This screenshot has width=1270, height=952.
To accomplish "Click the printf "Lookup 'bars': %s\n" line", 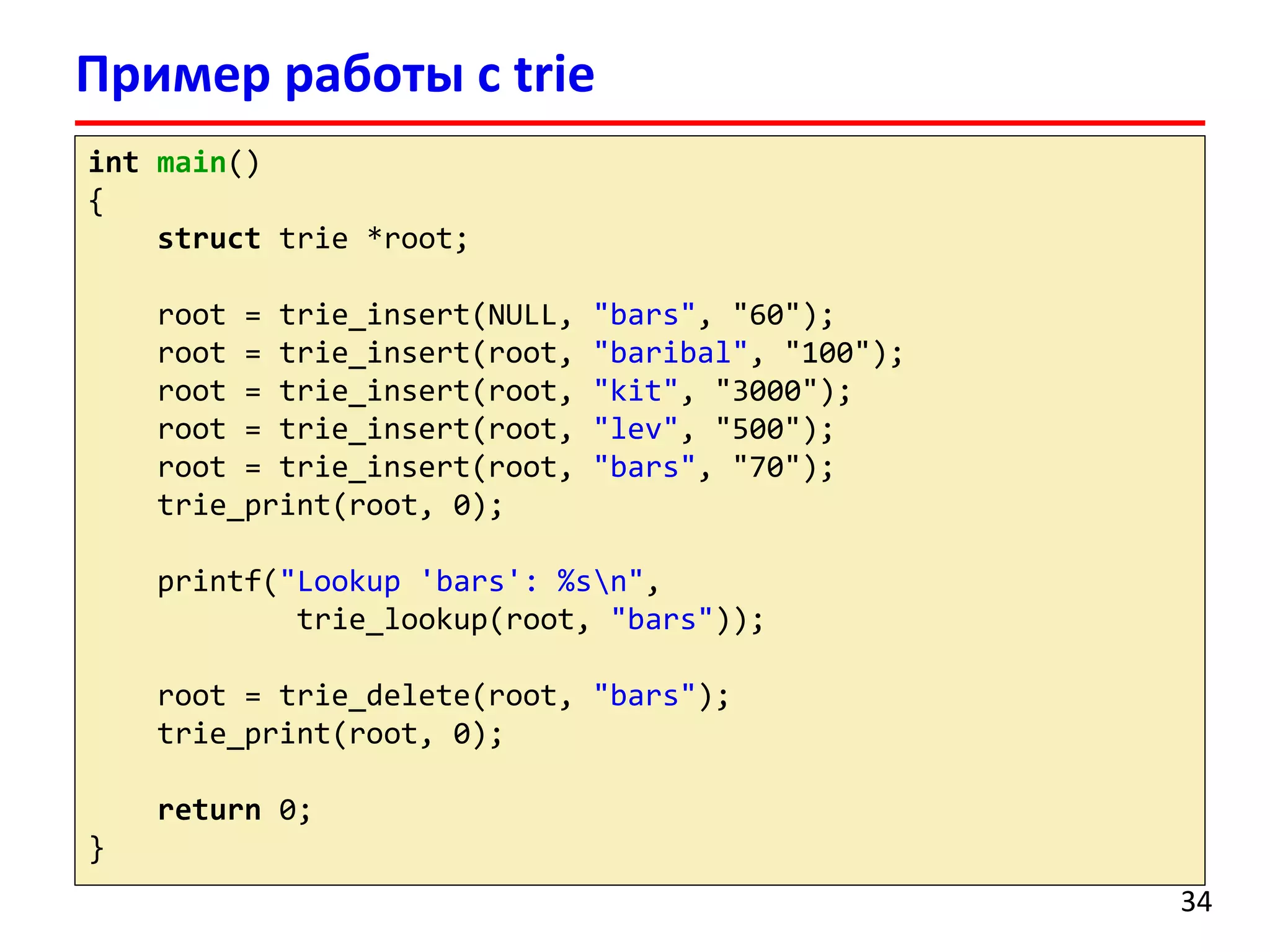I will [409, 582].
